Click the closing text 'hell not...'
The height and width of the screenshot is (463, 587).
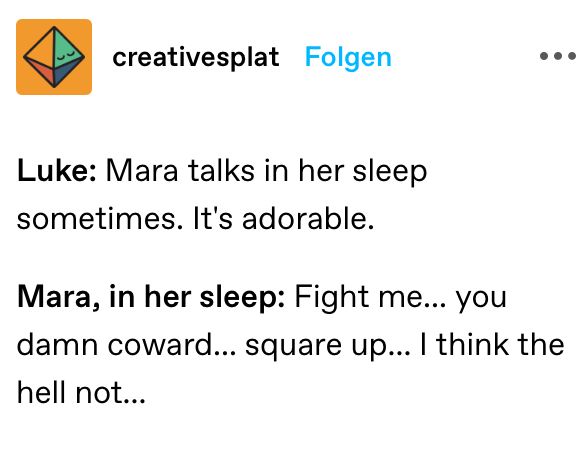point(81,392)
